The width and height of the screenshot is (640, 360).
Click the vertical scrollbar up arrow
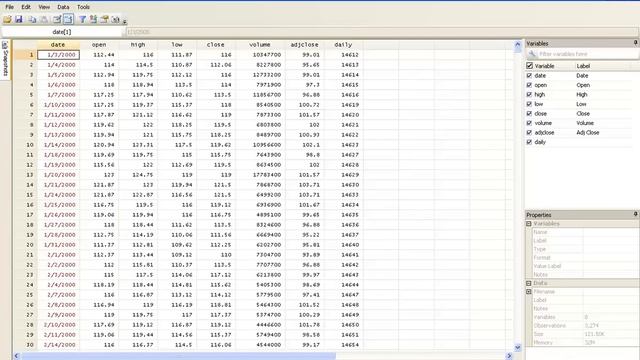point(518,44)
